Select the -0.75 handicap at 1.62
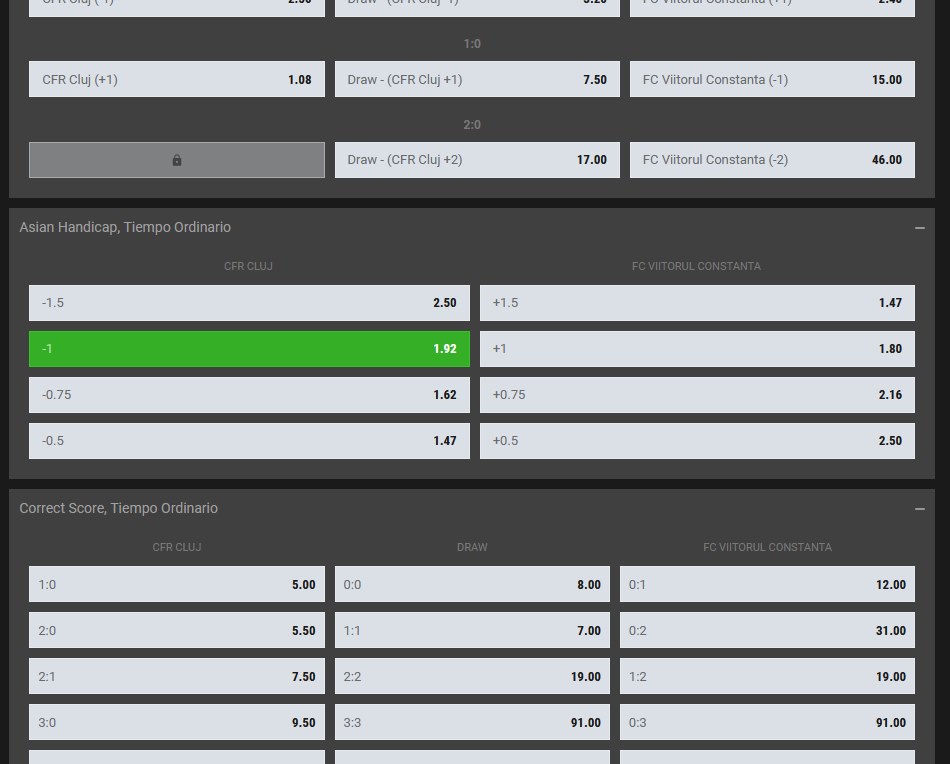This screenshot has width=950, height=764. point(248,394)
